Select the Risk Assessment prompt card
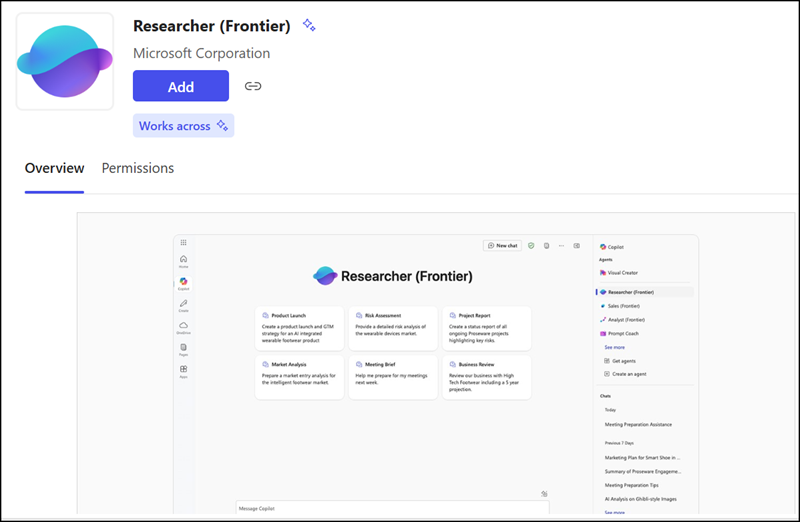 (x=393, y=328)
